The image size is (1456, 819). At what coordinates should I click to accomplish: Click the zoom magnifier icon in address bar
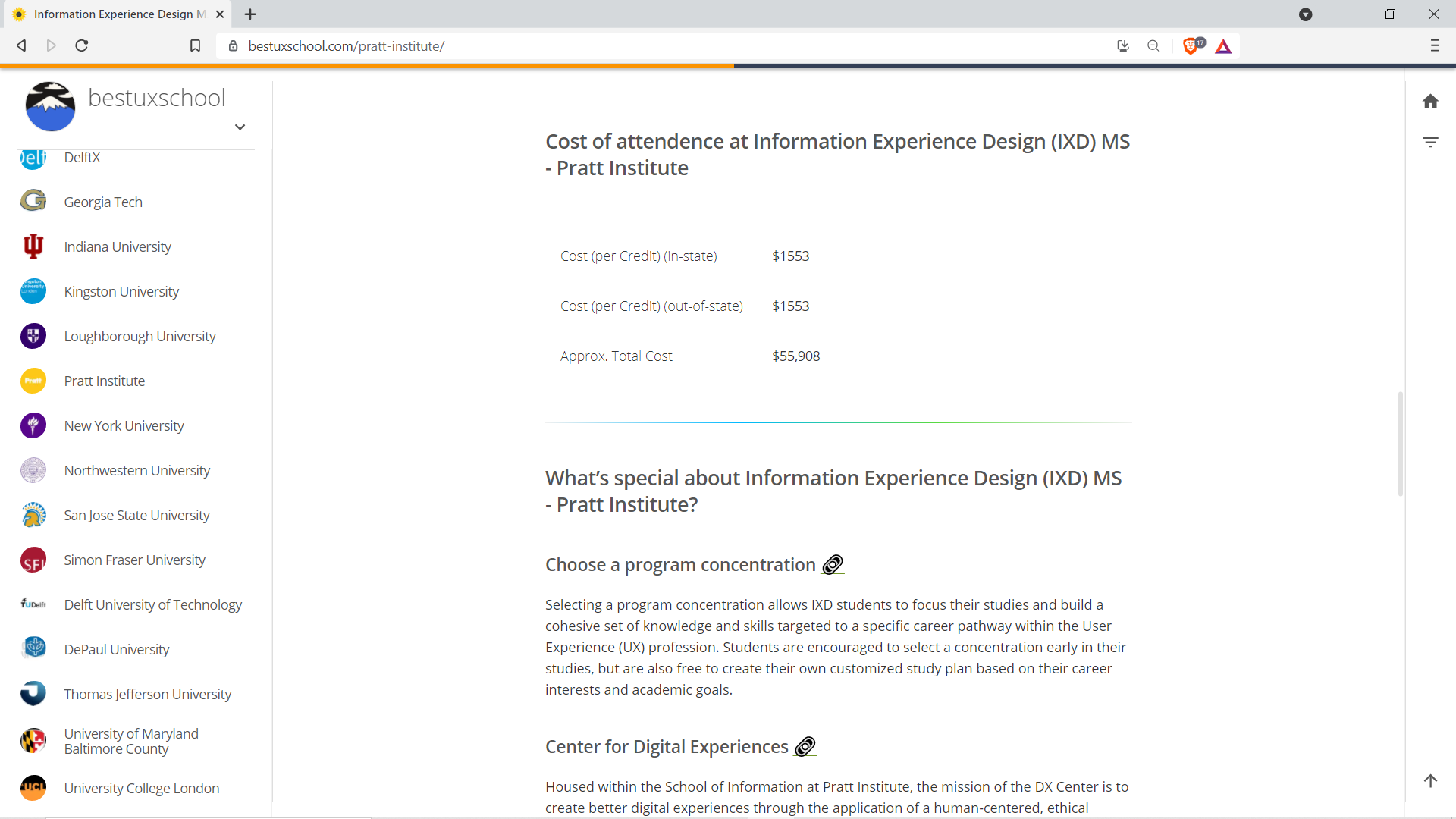(x=1153, y=46)
